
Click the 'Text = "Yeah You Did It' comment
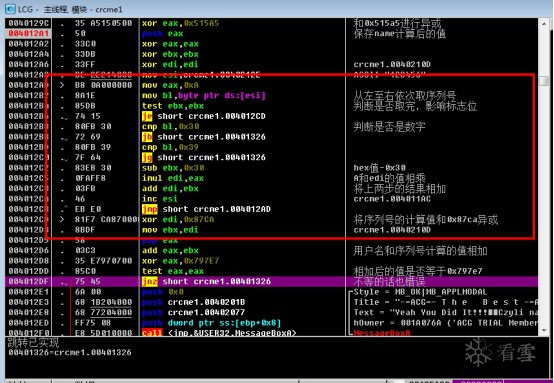pos(446,313)
